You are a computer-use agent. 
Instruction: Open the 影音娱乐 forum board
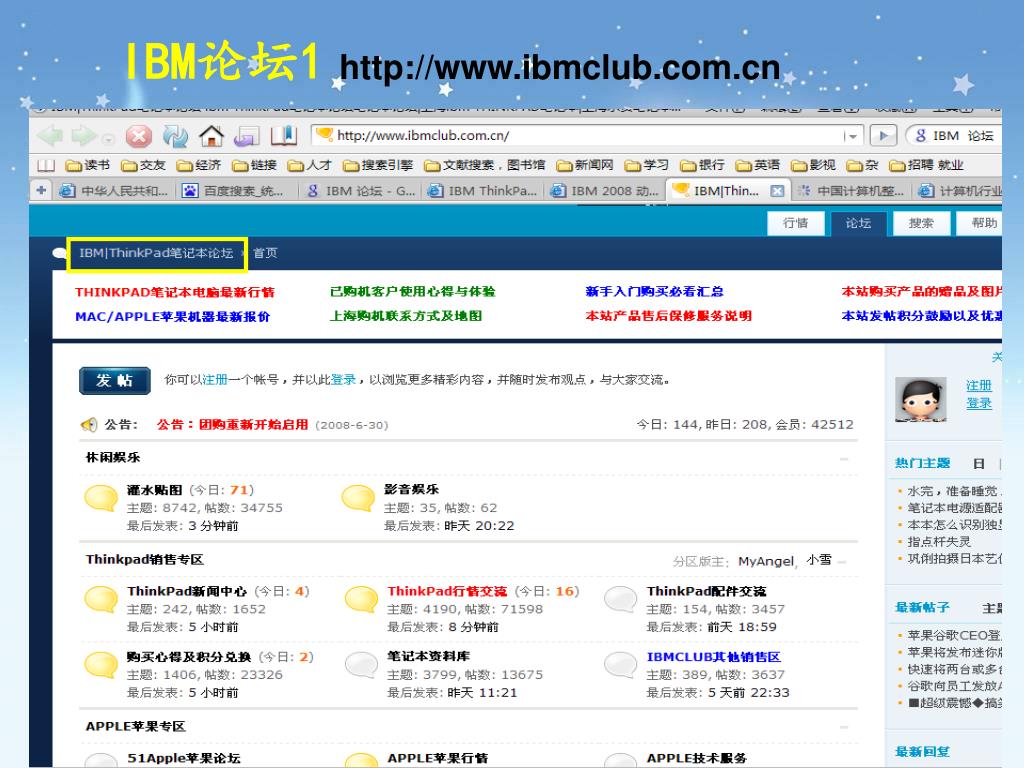pyautogui.click(x=411, y=489)
